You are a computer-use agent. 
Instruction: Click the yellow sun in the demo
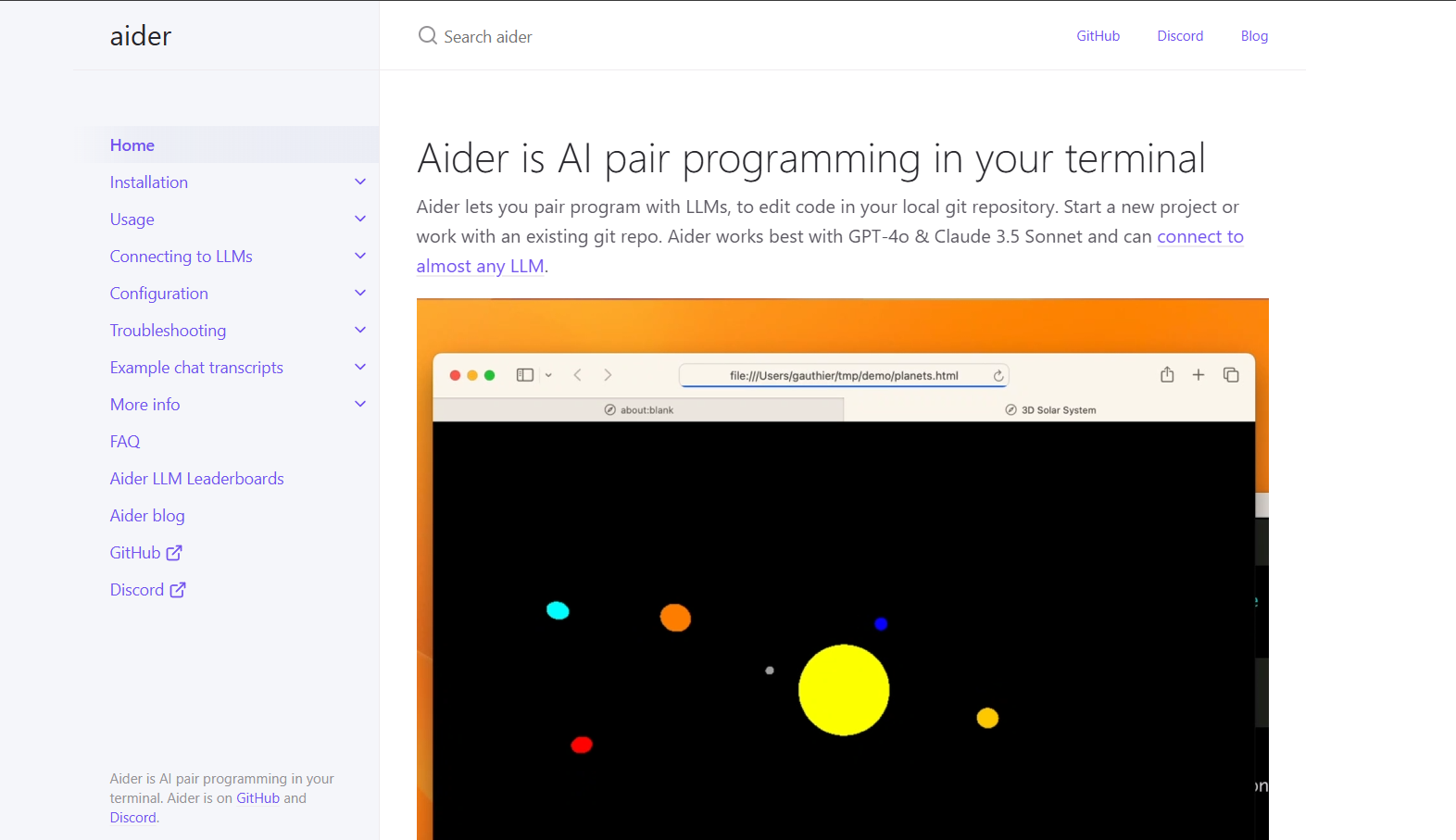pyautogui.click(x=844, y=690)
